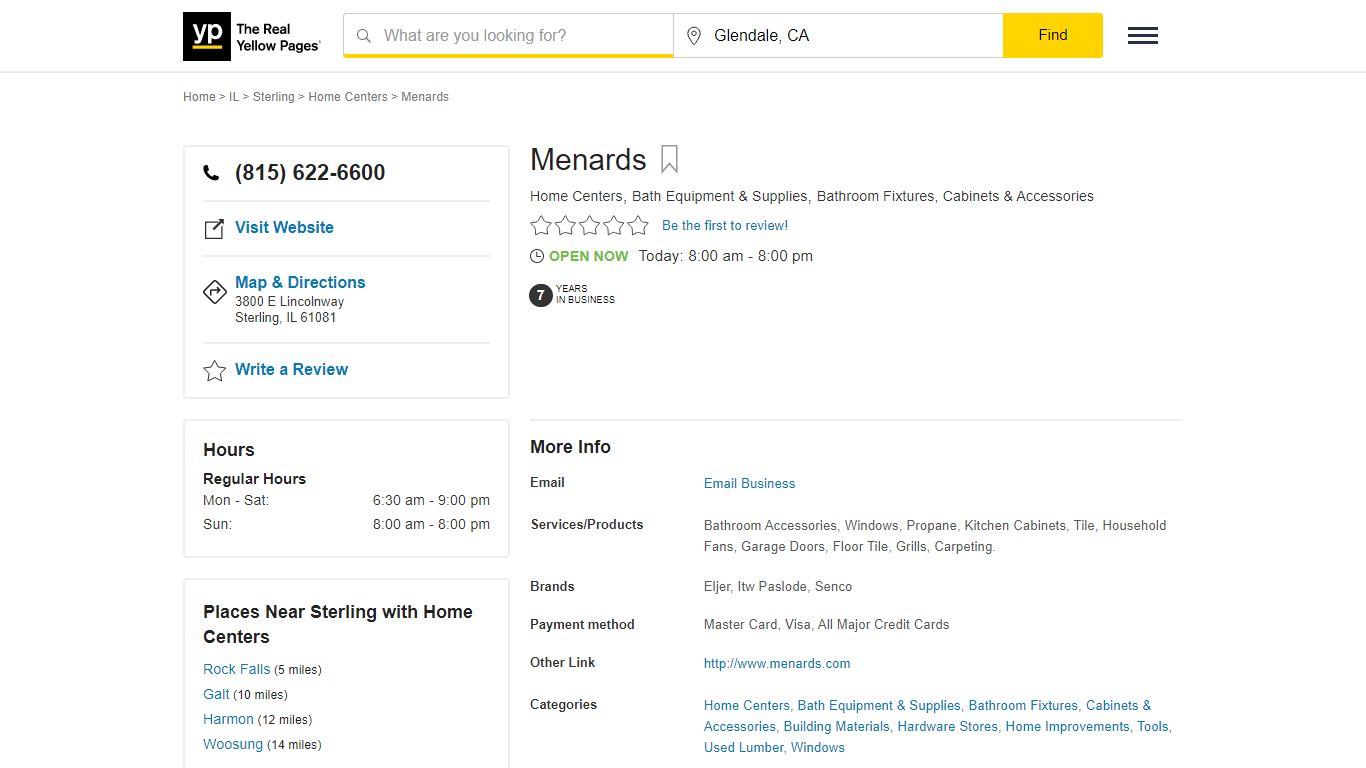Open Galt nearby place
Screen dimensions: 1366x768
pos(216,694)
